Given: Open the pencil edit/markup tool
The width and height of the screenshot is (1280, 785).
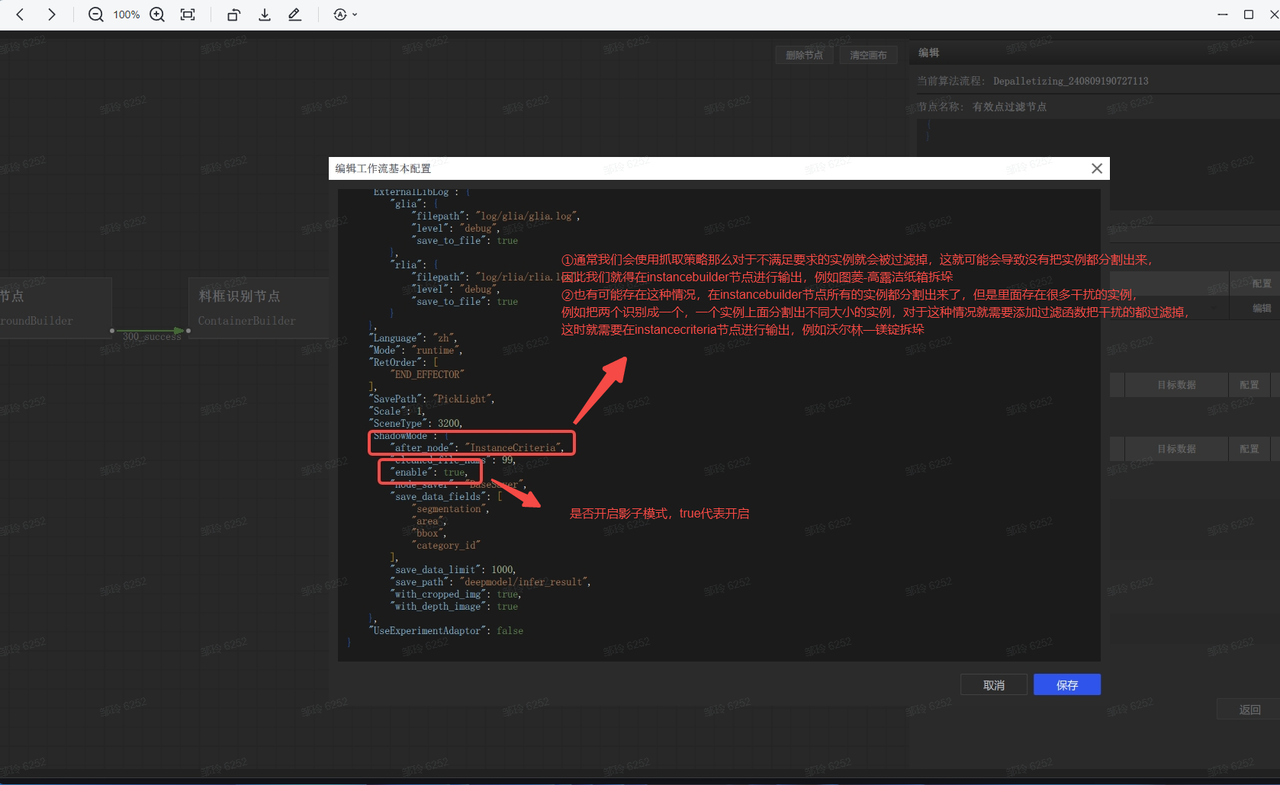Looking at the screenshot, I should click(294, 15).
